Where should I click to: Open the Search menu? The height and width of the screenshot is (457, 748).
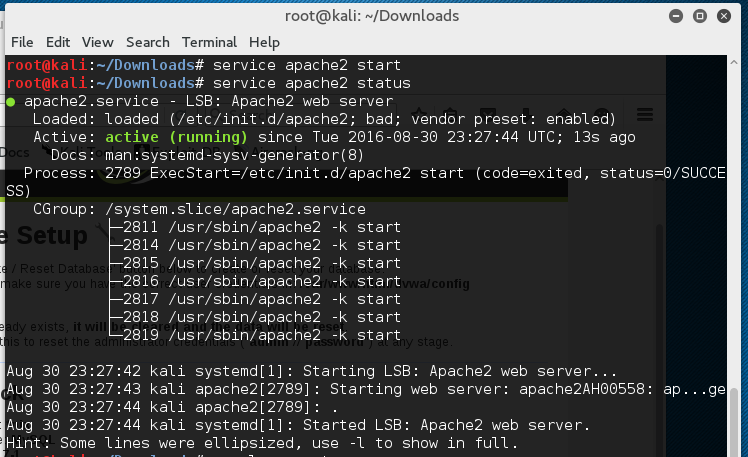pyautogui.click(x=147, y=42)
